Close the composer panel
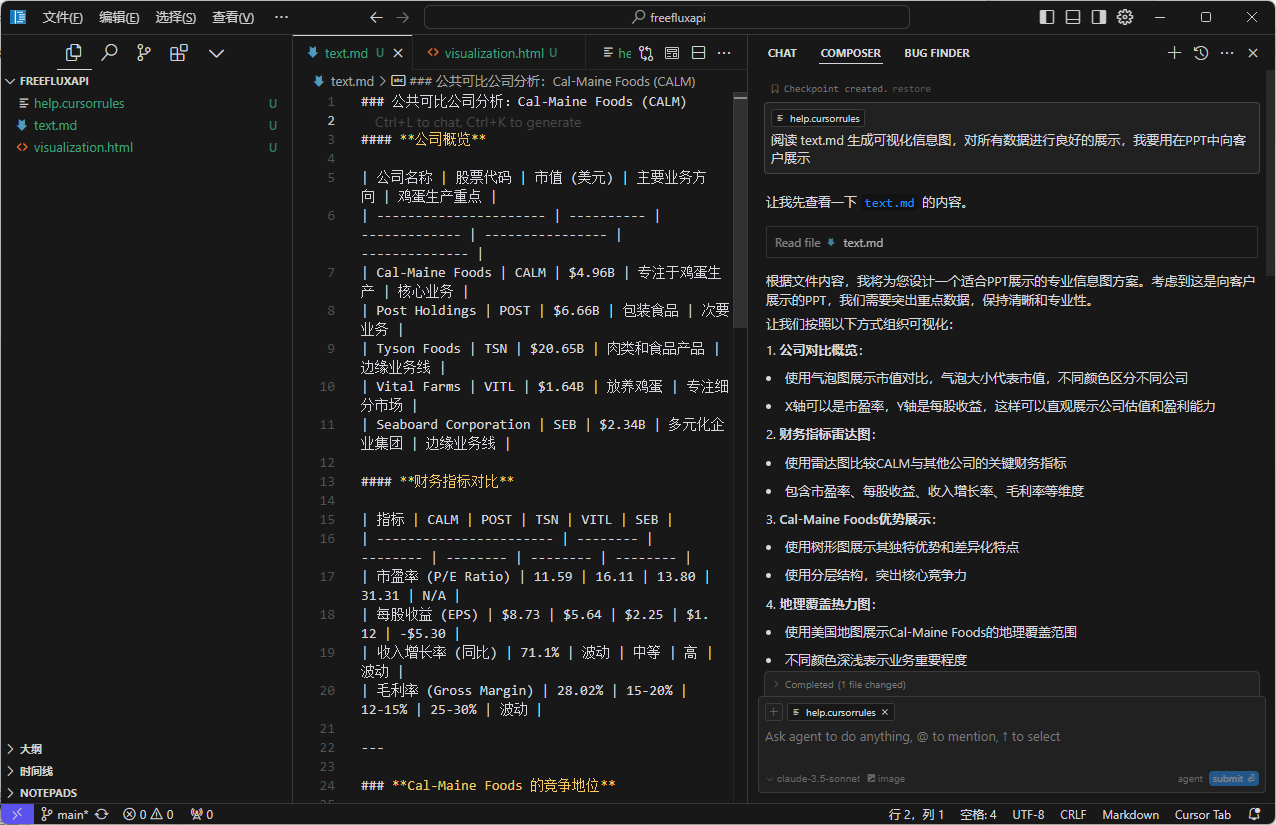This screenshot has width=1276, height=825. click(1253, 53)
